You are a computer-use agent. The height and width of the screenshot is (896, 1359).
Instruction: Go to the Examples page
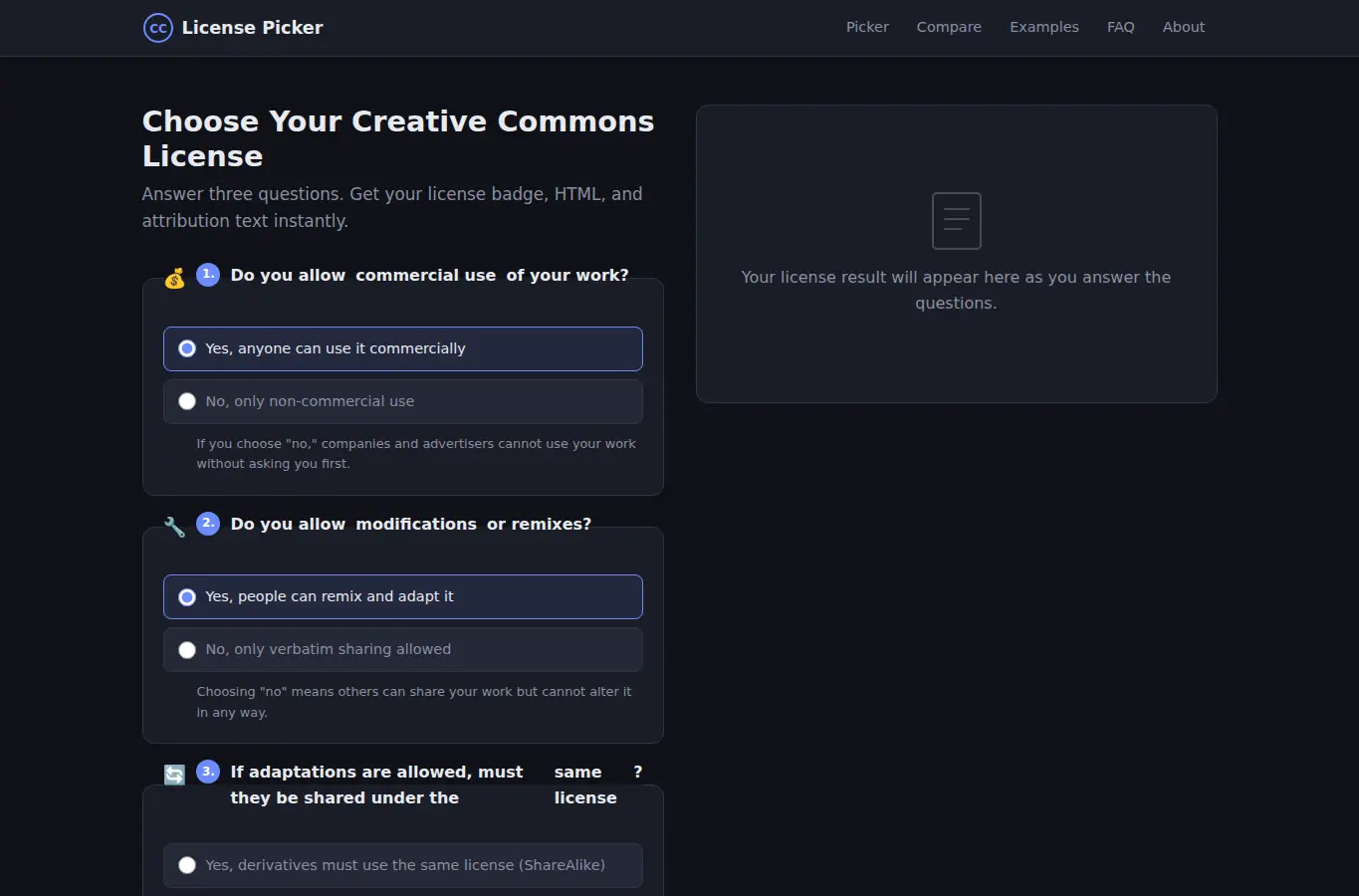[1043, 27]
